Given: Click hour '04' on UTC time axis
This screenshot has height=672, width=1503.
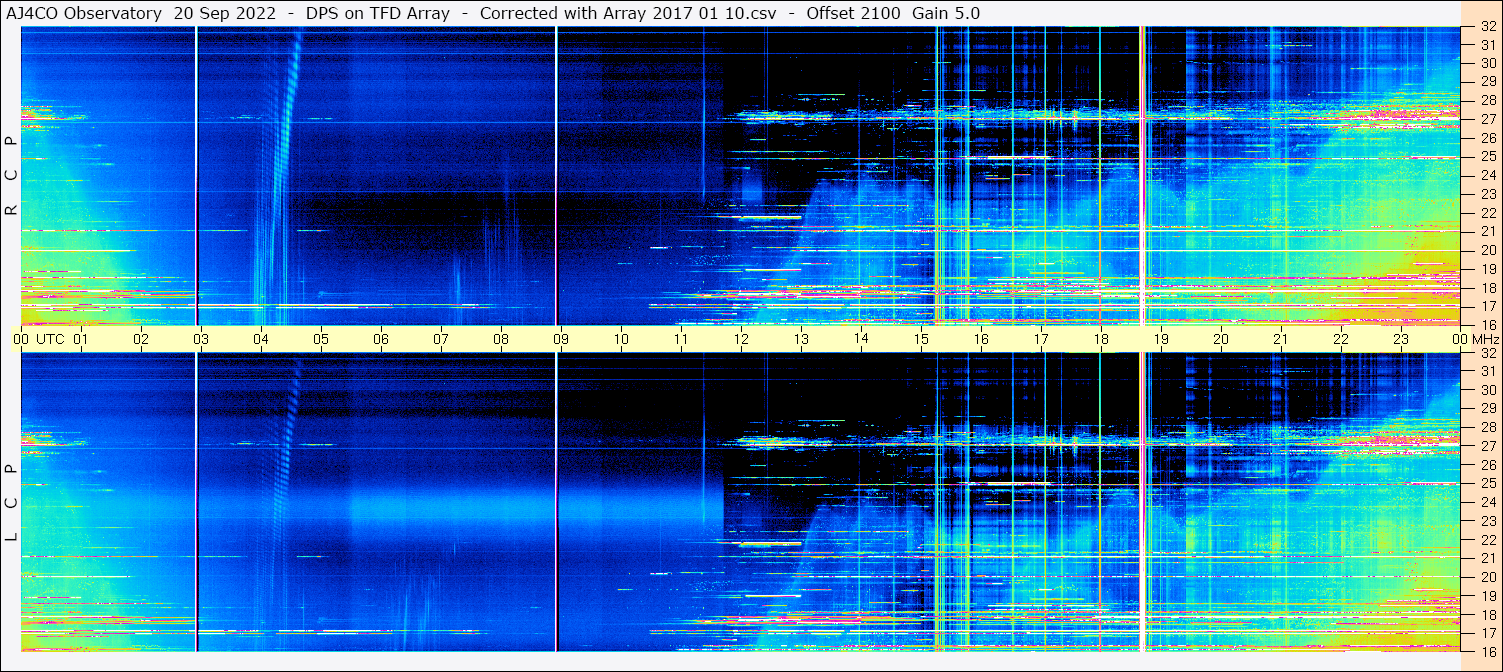Looking at the screenshot, I should (x=261, y=339).
